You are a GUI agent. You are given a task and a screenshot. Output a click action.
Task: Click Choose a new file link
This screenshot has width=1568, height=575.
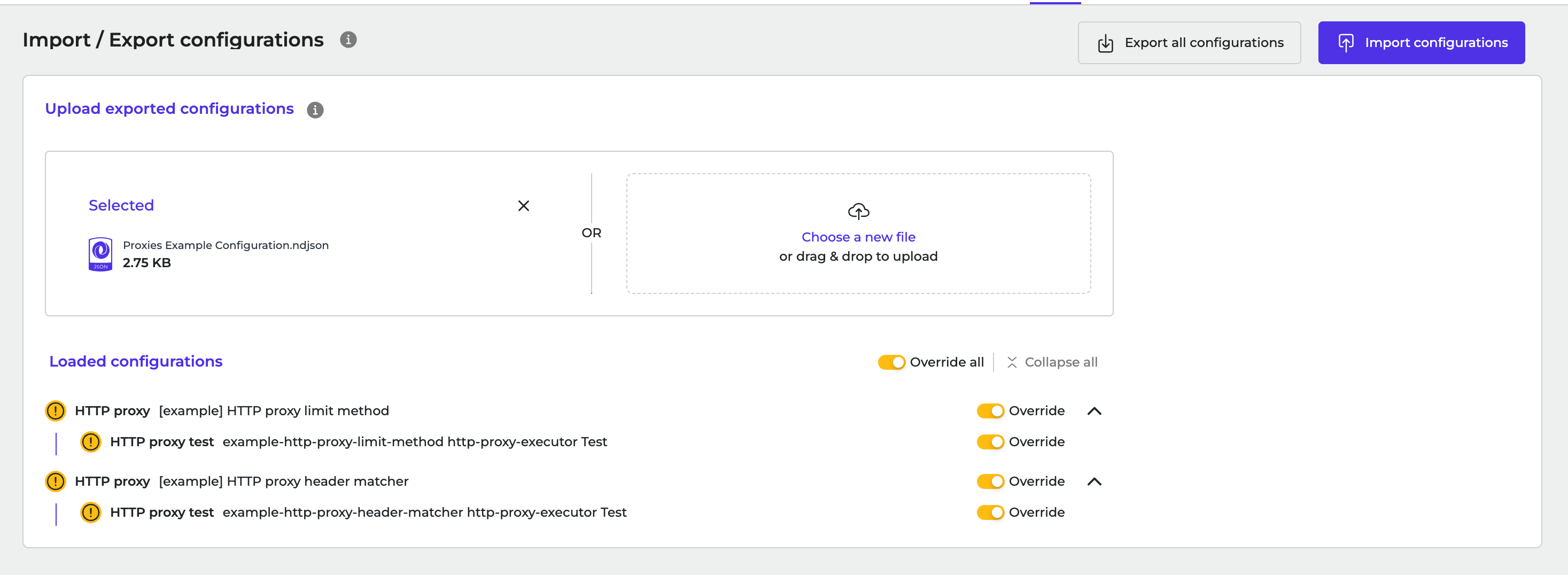(858, 237)
